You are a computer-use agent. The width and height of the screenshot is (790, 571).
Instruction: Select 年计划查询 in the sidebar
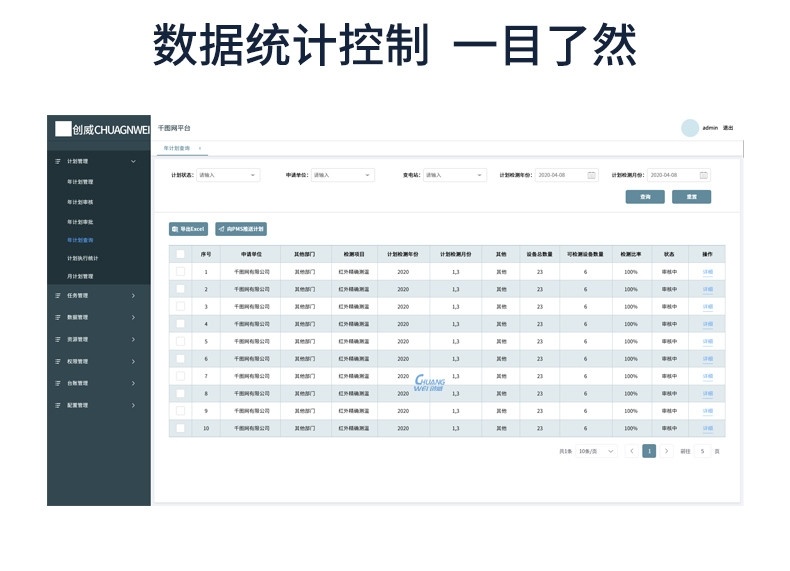point(80,240)
